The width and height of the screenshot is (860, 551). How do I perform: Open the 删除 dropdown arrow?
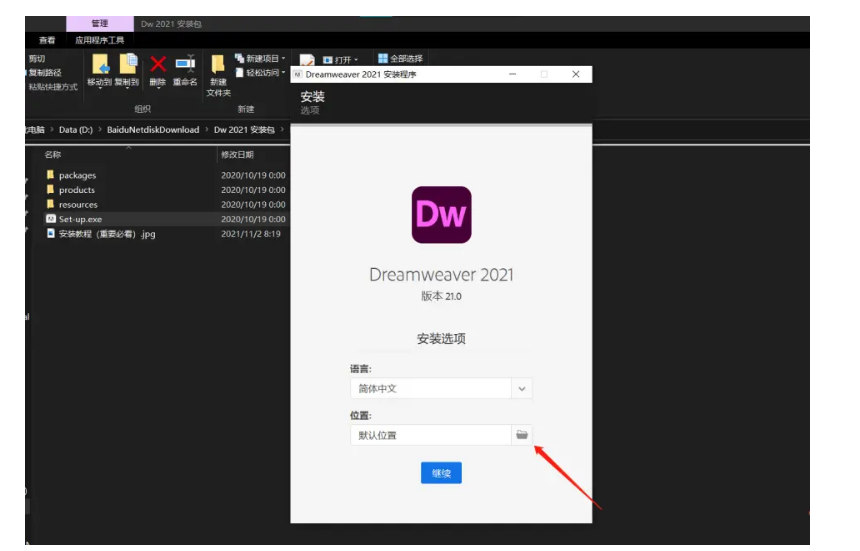pyautogui.click(x=158, y=89)
